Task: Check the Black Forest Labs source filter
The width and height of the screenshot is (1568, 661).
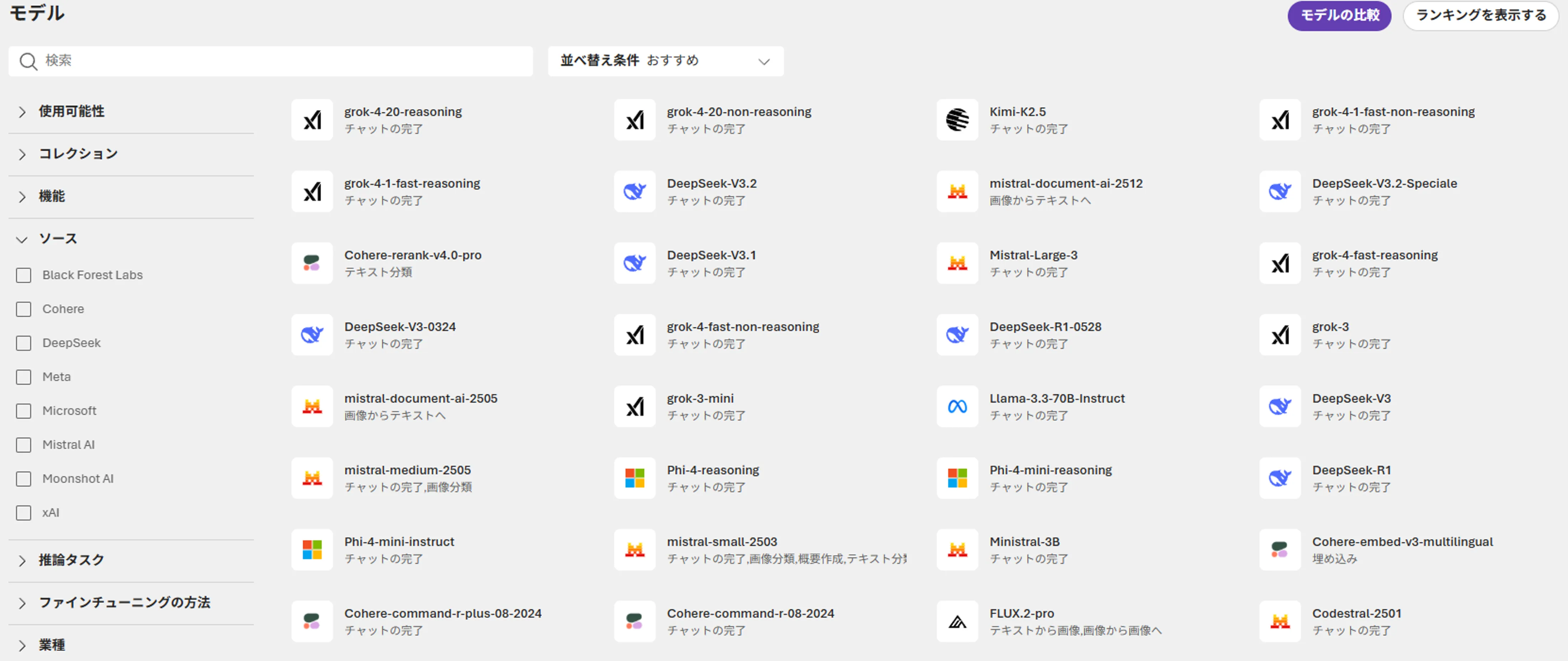Action: coord(24,275)
